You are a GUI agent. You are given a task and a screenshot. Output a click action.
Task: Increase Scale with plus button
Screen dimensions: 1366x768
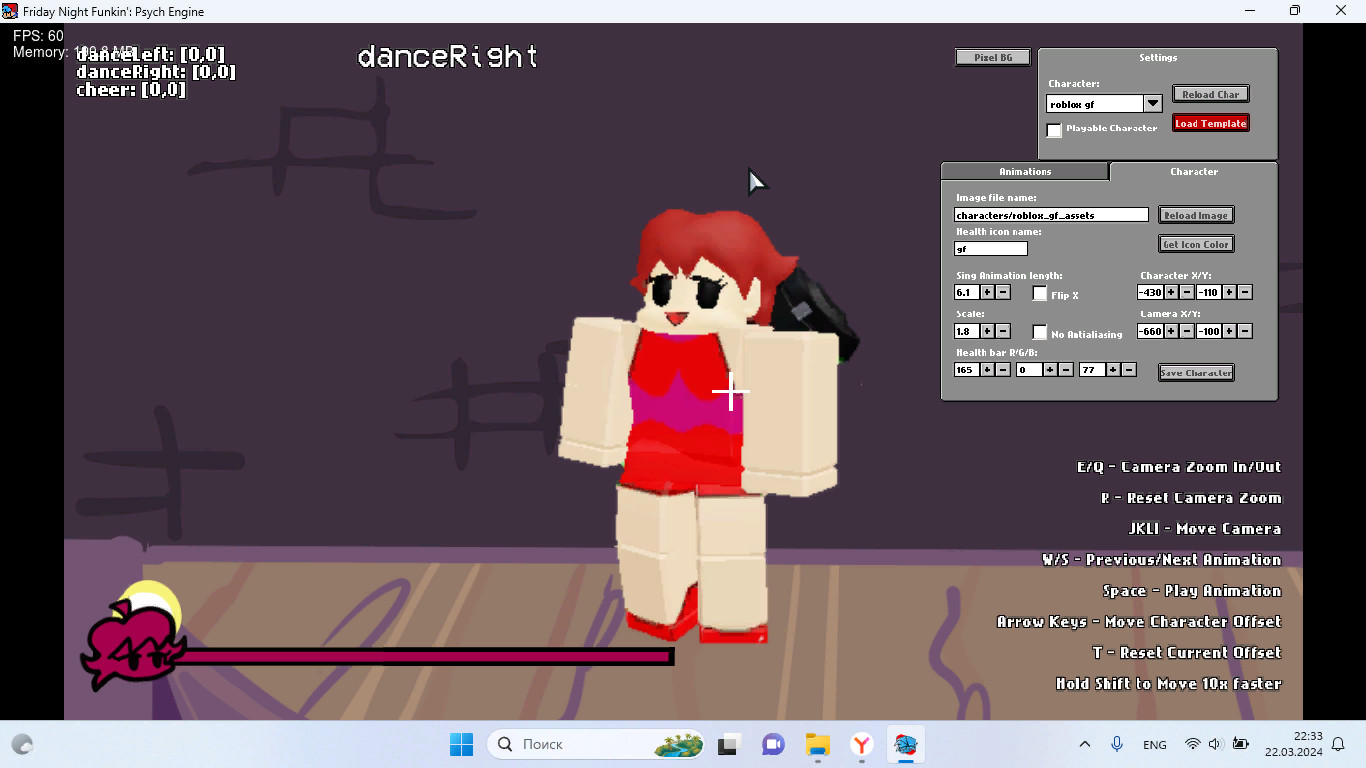click(x=987, y=331)
